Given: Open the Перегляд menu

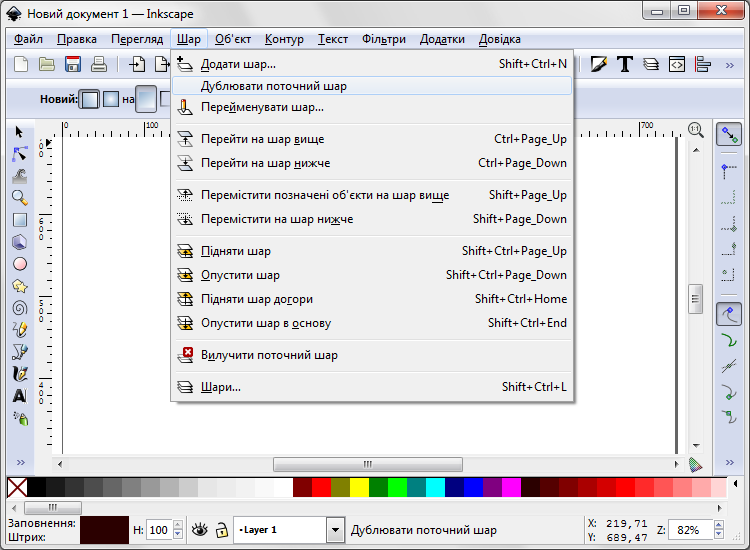Looking at the screenshot, I should (x=137, y=39).
